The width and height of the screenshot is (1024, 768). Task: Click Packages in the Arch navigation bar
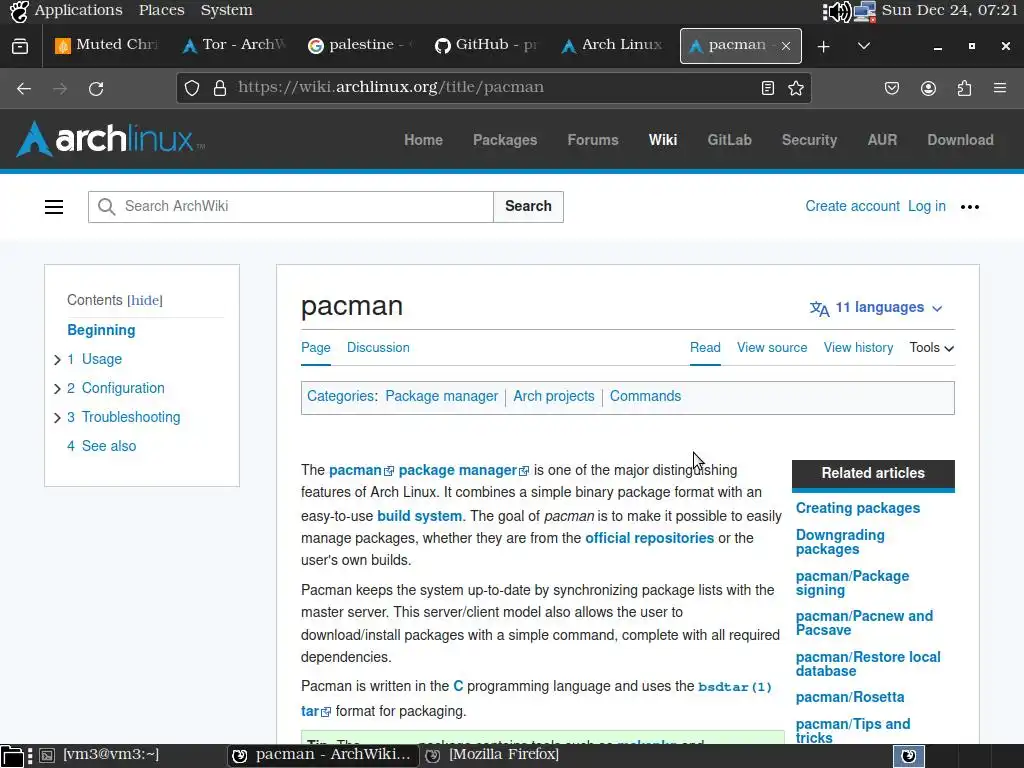click(x=505, y=140)
